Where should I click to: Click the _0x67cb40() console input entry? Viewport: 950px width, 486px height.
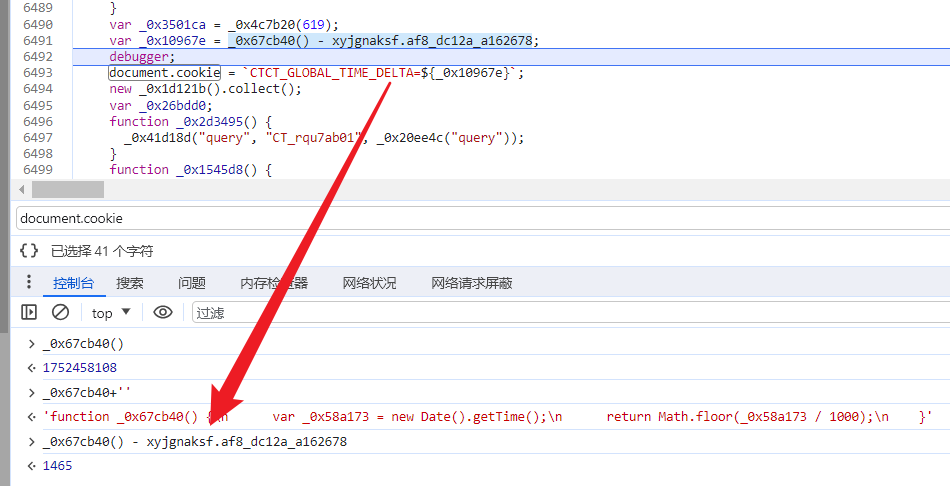click(83, 344)
